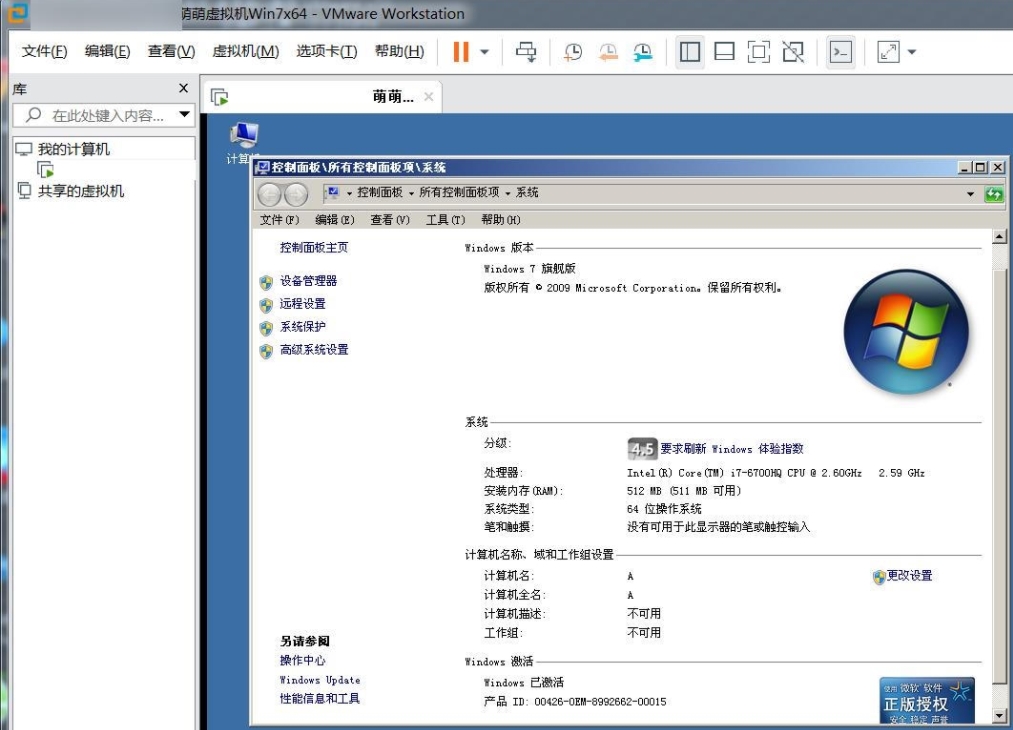Open the VMware 帮助(H) menu

coord(399,51)
